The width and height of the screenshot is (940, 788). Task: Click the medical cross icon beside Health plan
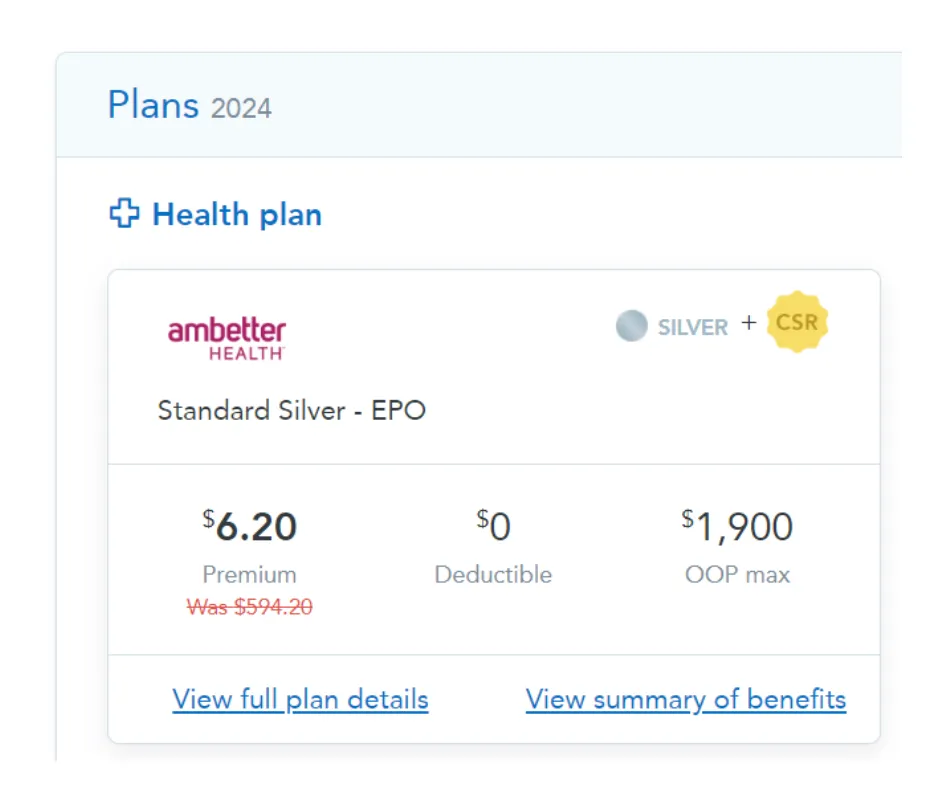(124, 214)
